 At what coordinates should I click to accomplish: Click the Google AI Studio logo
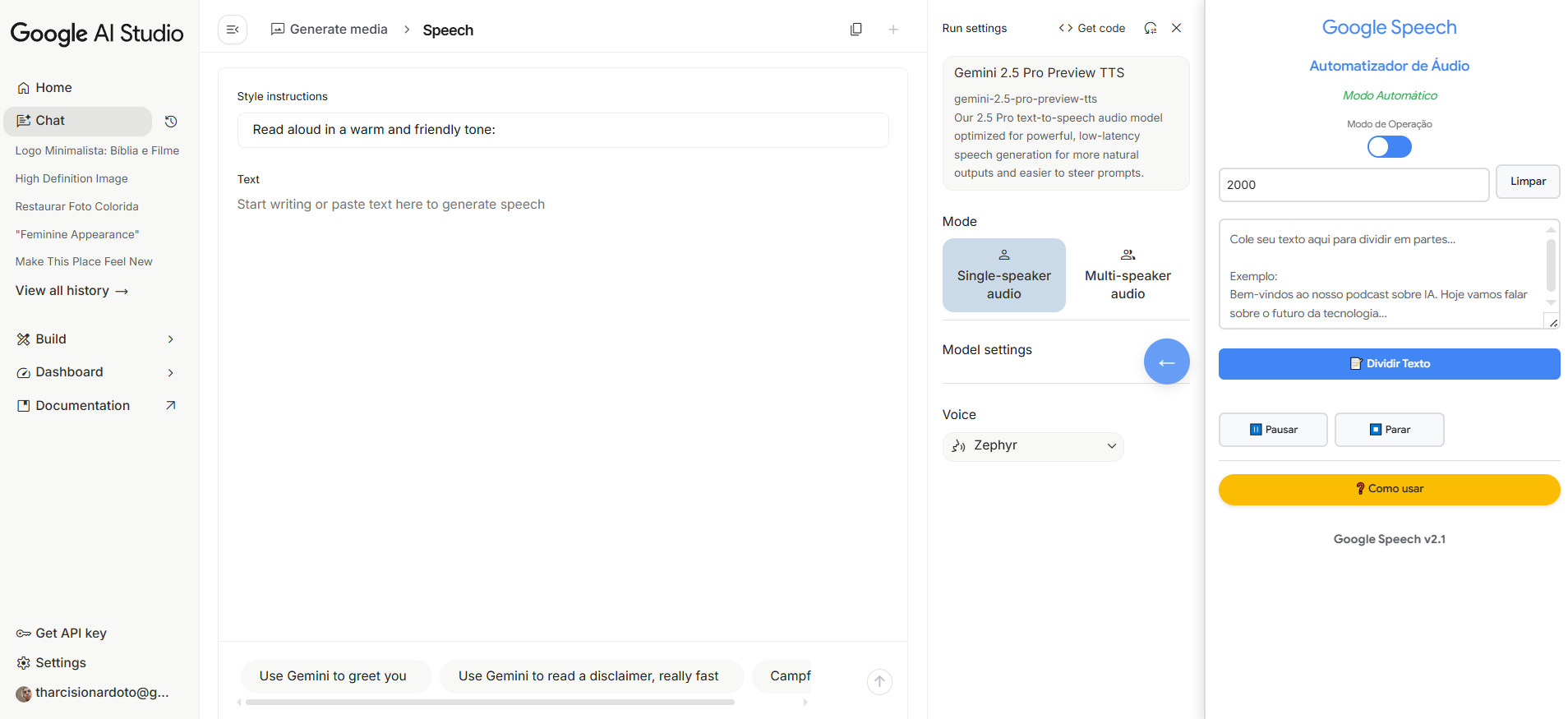point(97,33)
